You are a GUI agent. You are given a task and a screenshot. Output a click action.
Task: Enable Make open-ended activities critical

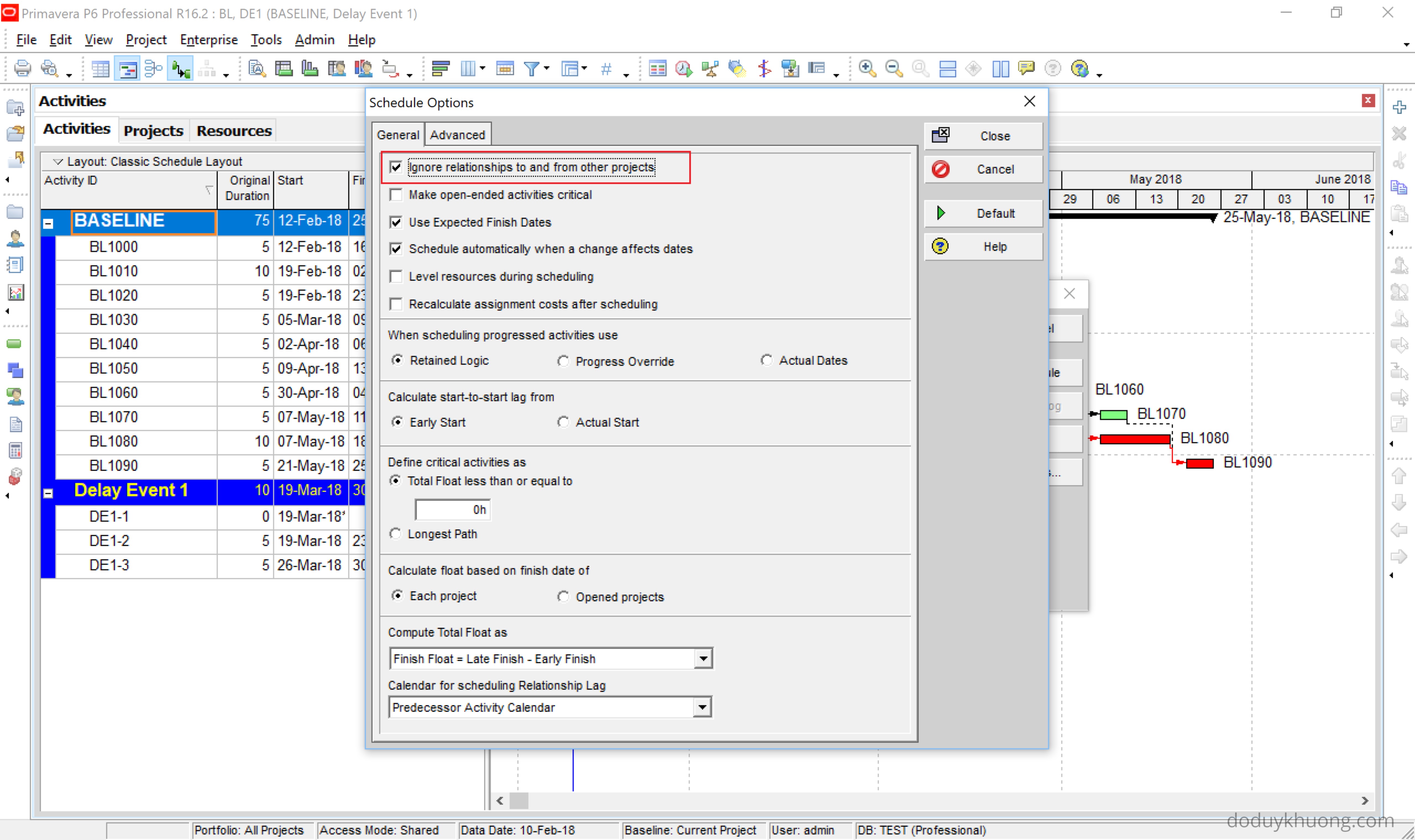click(396, 195)
